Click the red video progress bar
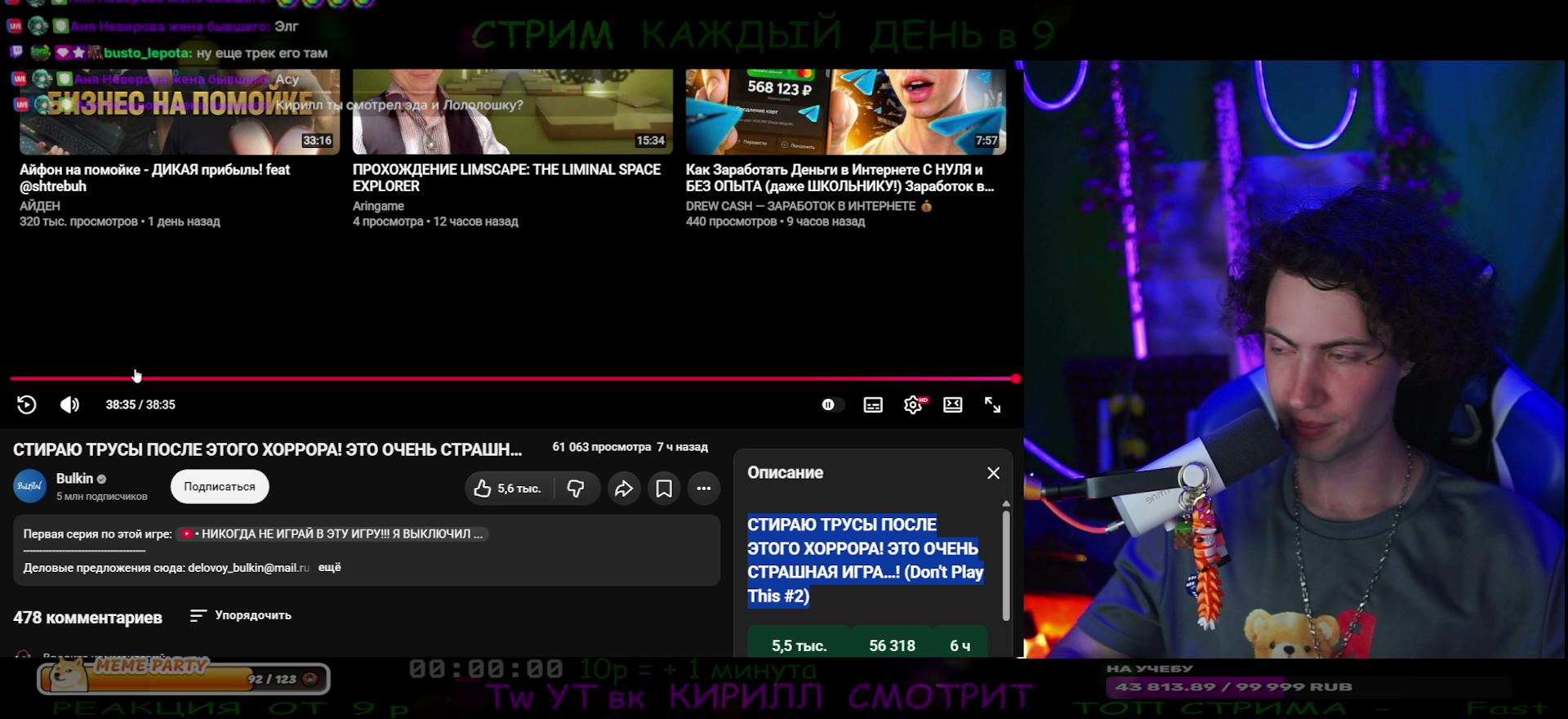The image size is (1568, 719). [x=514, y=378]
